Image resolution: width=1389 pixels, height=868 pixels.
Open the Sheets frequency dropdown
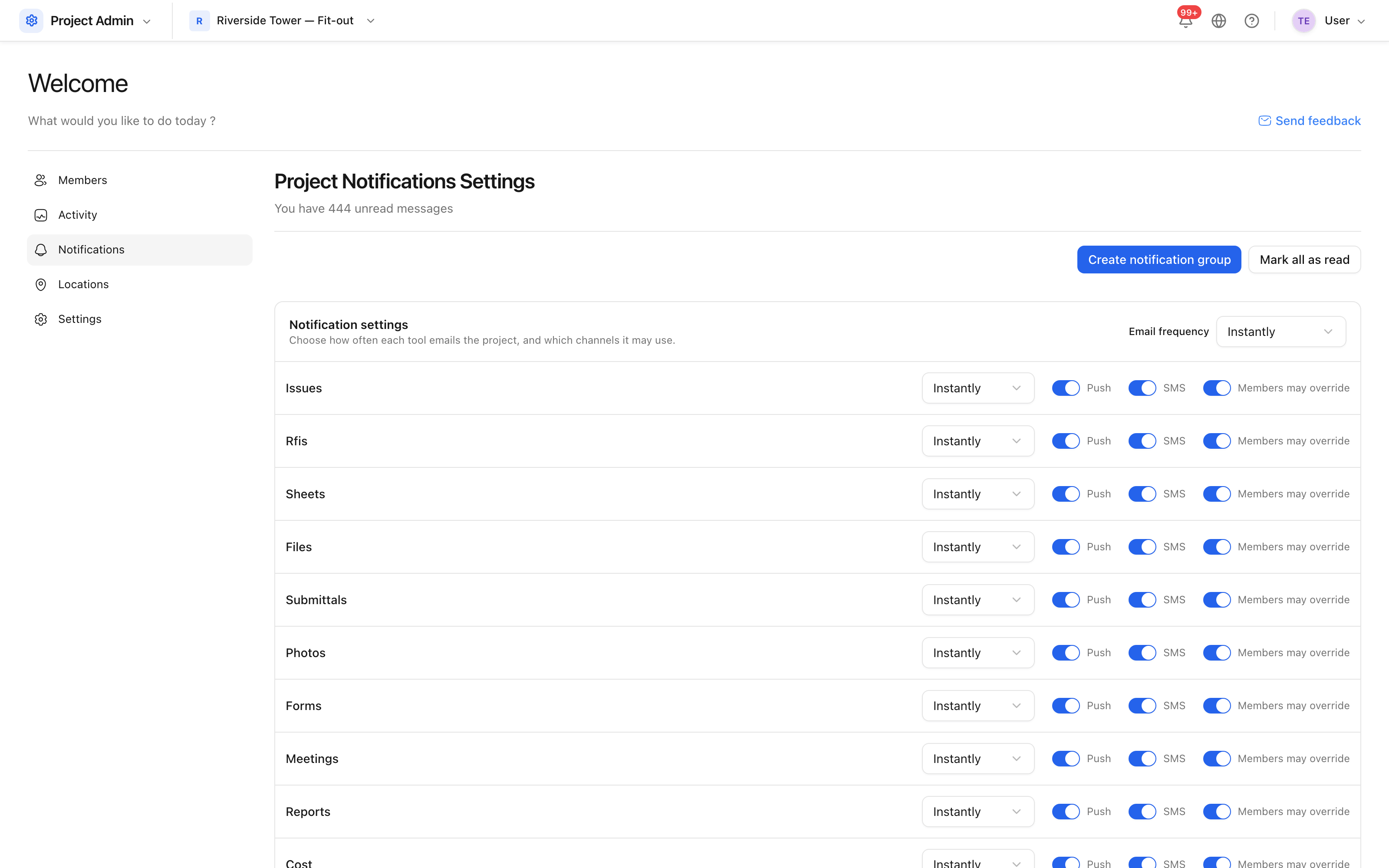(x=978, y=494)
